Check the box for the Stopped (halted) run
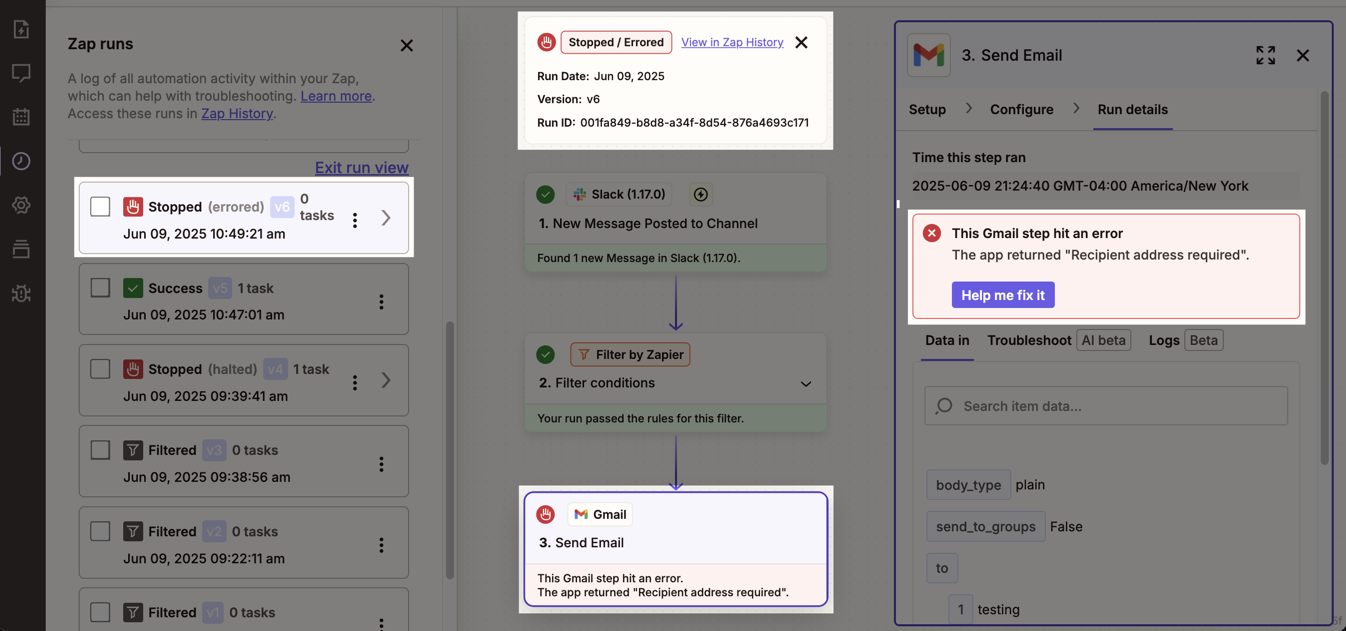 100,369
